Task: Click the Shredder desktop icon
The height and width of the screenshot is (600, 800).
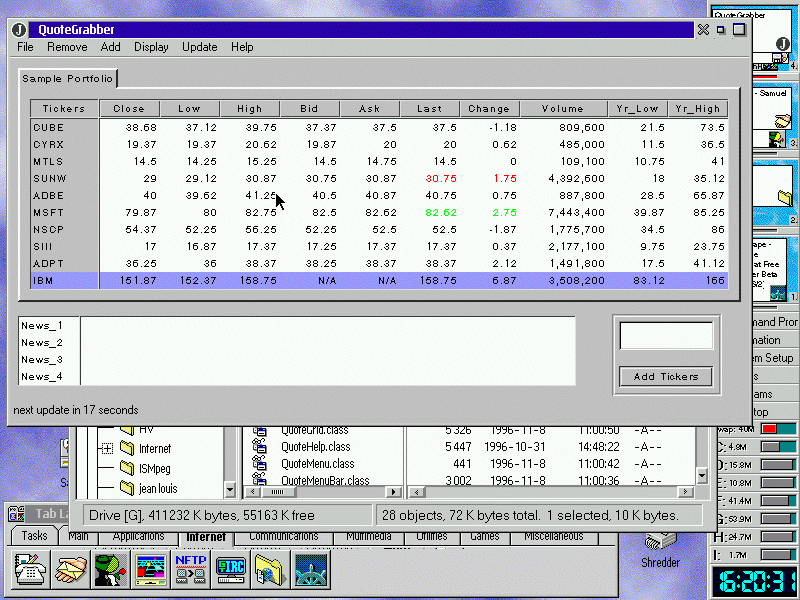Action: pyautogui.click(x=660, y=545)
